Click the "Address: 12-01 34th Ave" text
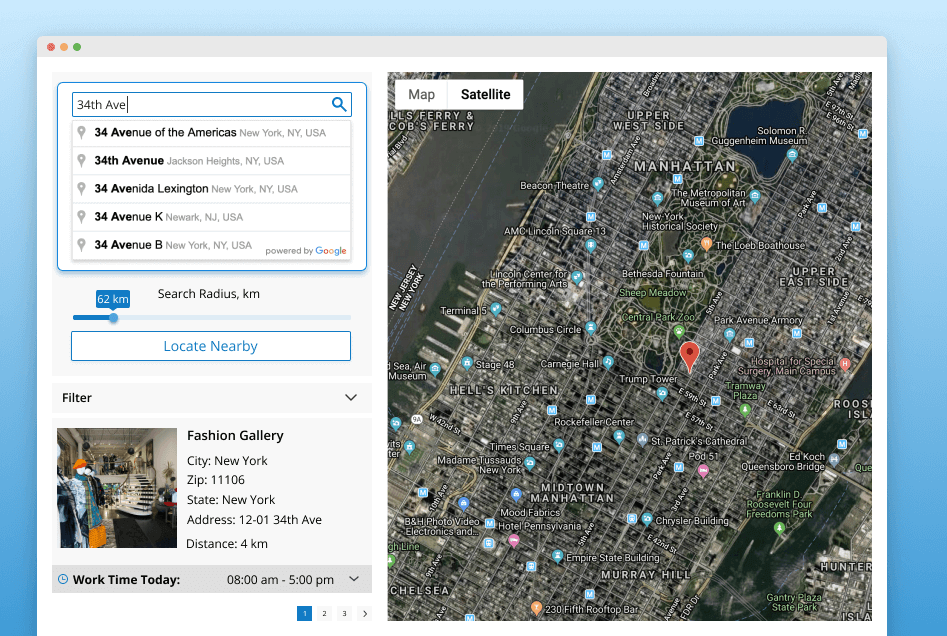The height and width of the screenshot is (636, 947). [x=254, y=519]
